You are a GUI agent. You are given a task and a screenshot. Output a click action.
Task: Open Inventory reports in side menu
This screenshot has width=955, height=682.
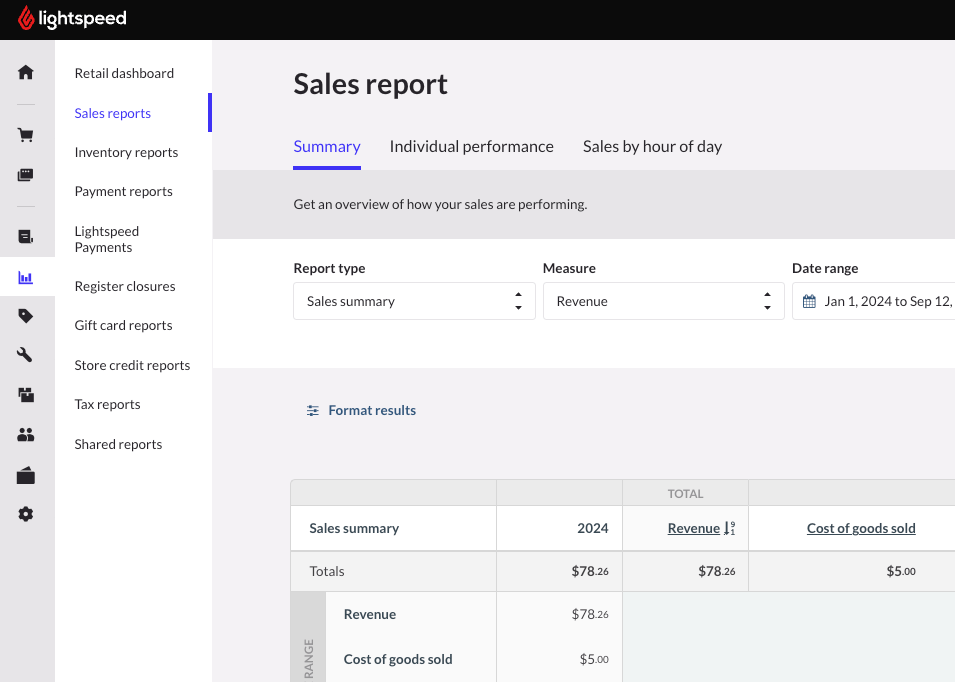click(x=126, y=152)
